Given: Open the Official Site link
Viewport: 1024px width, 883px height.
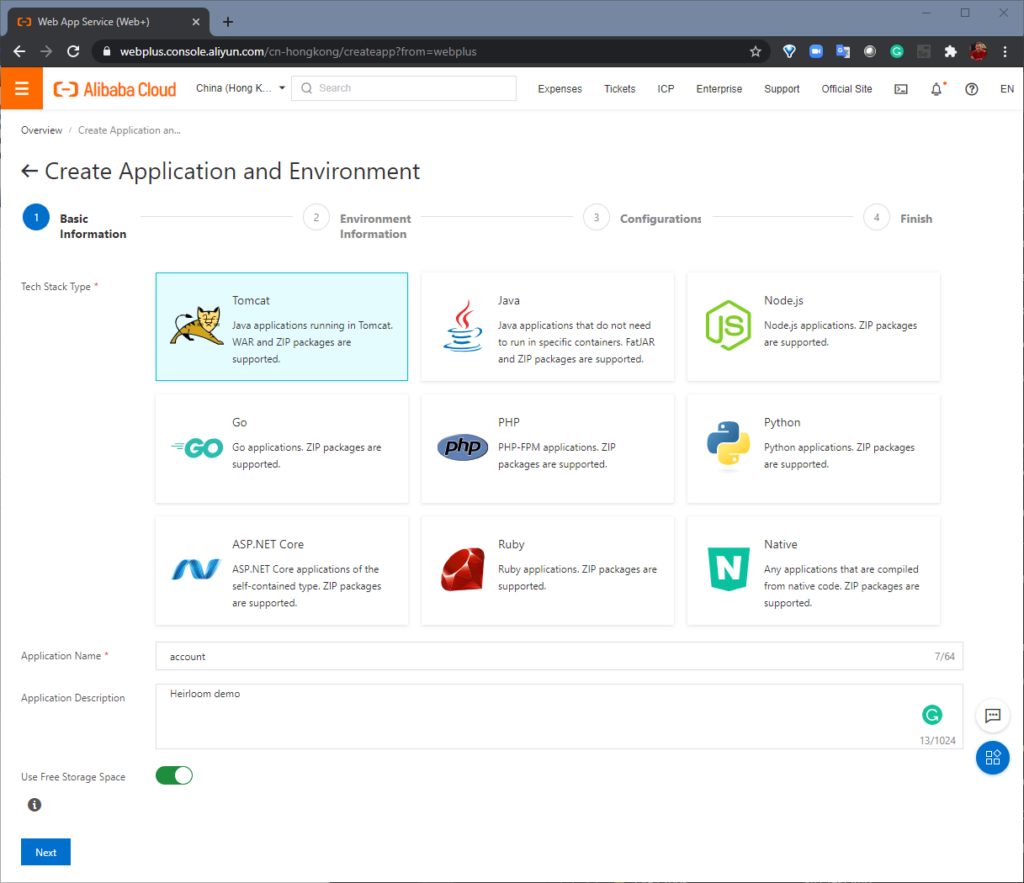Looking at the screenshot, I should click(846, 89).
